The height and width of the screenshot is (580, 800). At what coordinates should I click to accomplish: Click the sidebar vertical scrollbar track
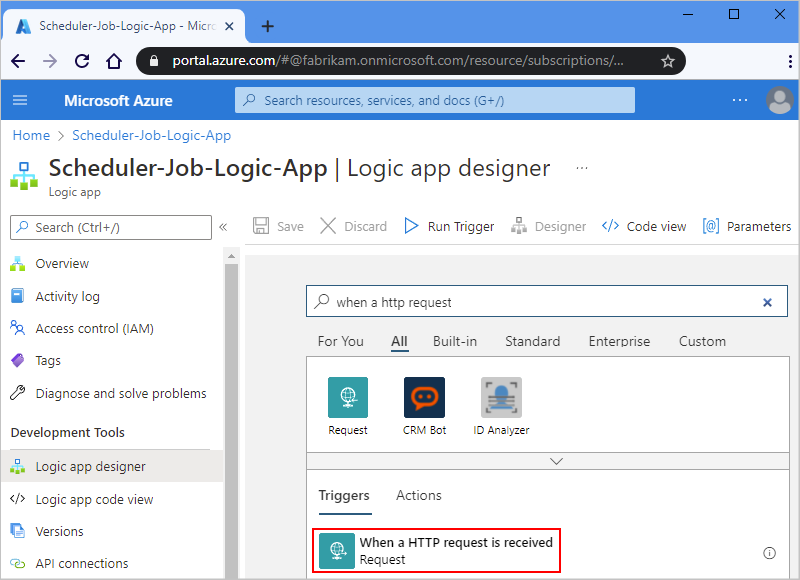231,421
